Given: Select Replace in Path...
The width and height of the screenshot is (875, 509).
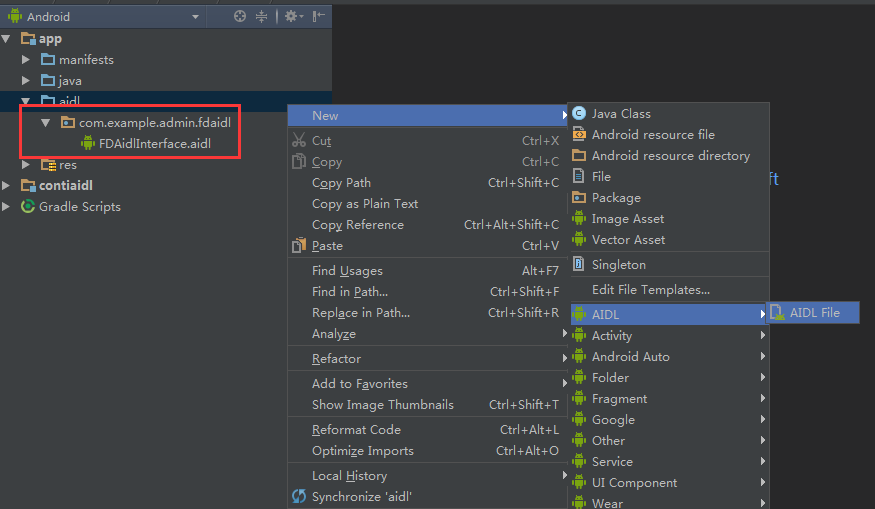Looking at the screenshot, I should (x=427, y=313).
